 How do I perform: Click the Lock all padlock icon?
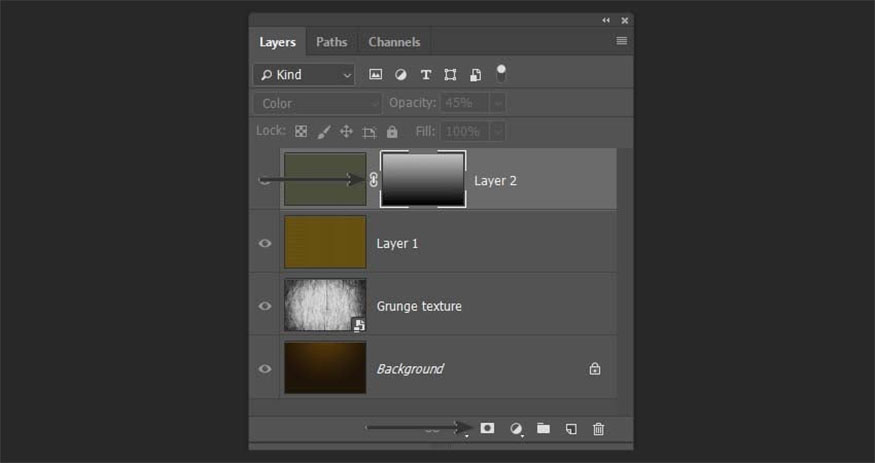point(392,132)
